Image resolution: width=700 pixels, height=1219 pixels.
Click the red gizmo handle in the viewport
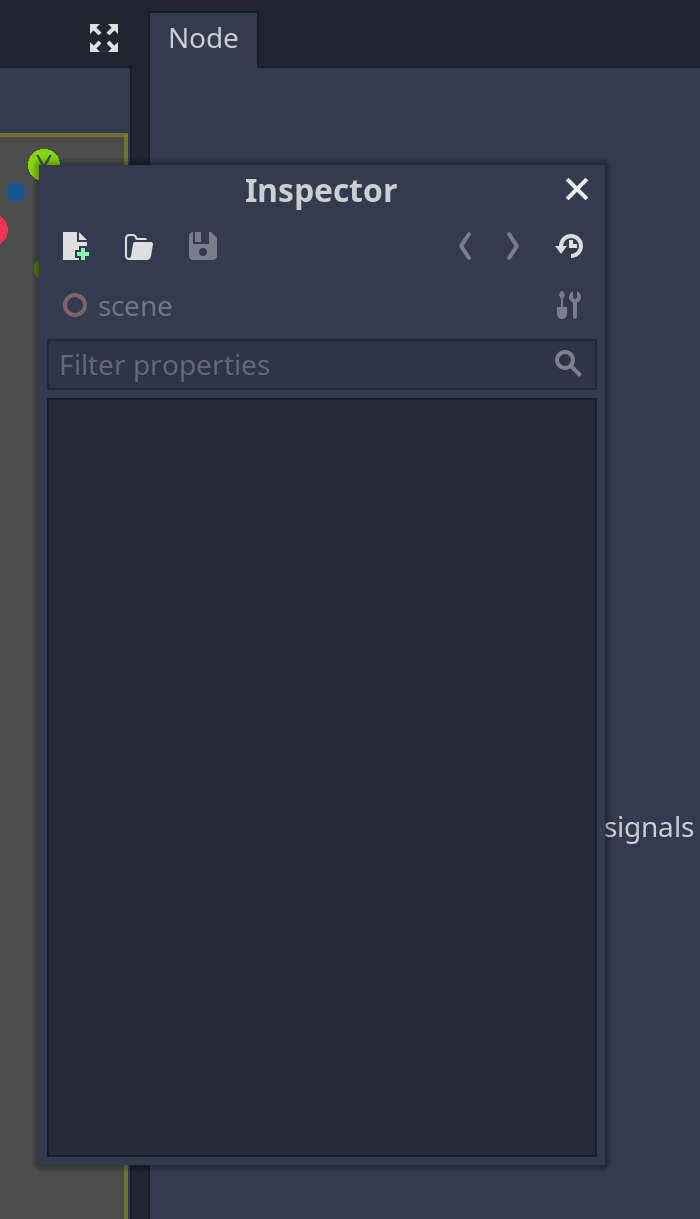[x=4, y=228]
